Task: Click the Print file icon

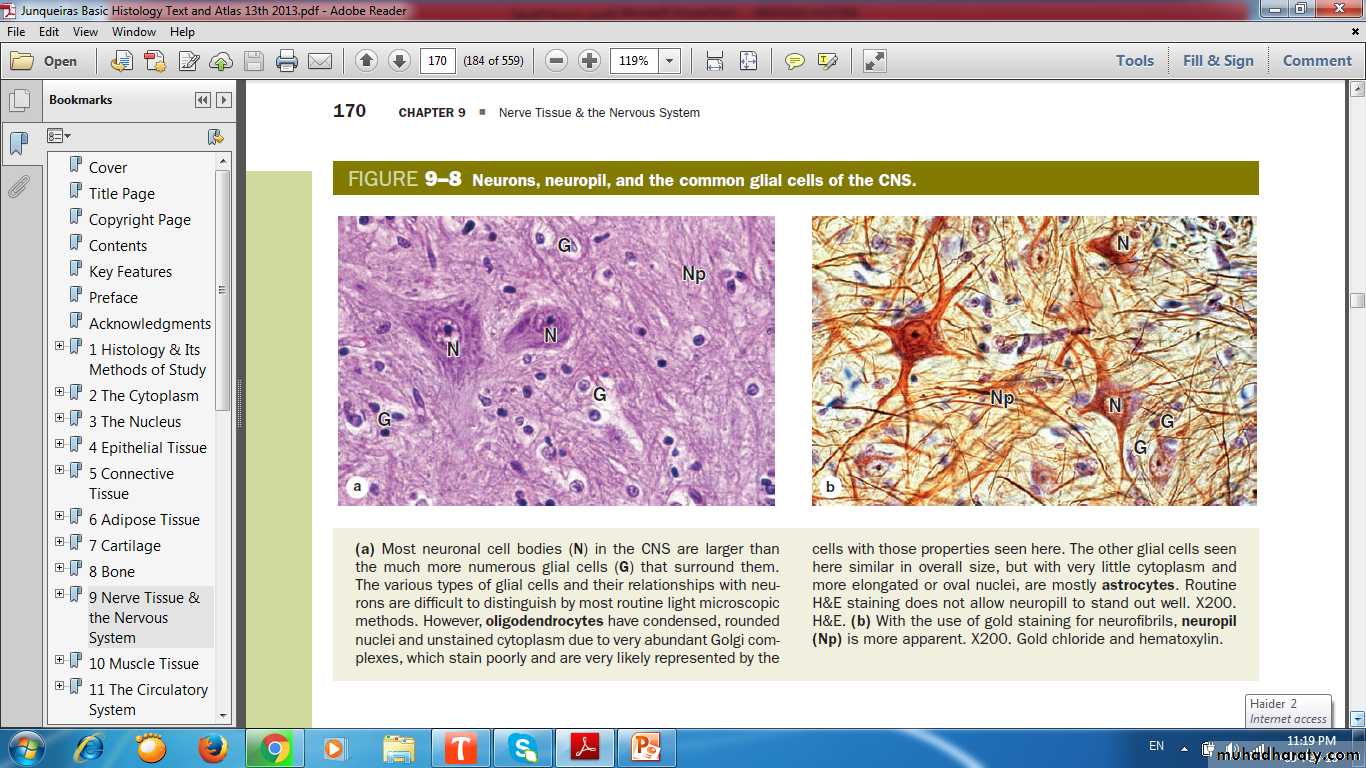Action: (287, 61)
